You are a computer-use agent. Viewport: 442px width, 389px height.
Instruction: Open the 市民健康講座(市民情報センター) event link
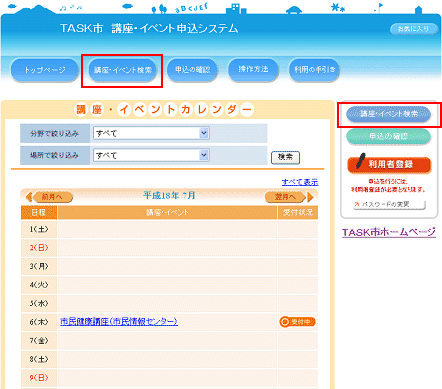119,322
